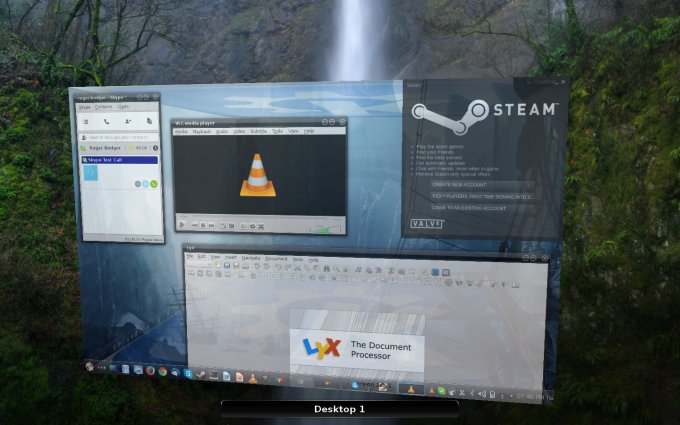Click VLC previous track button
This screenshot has height=425, width=680.
pos(195,226)
